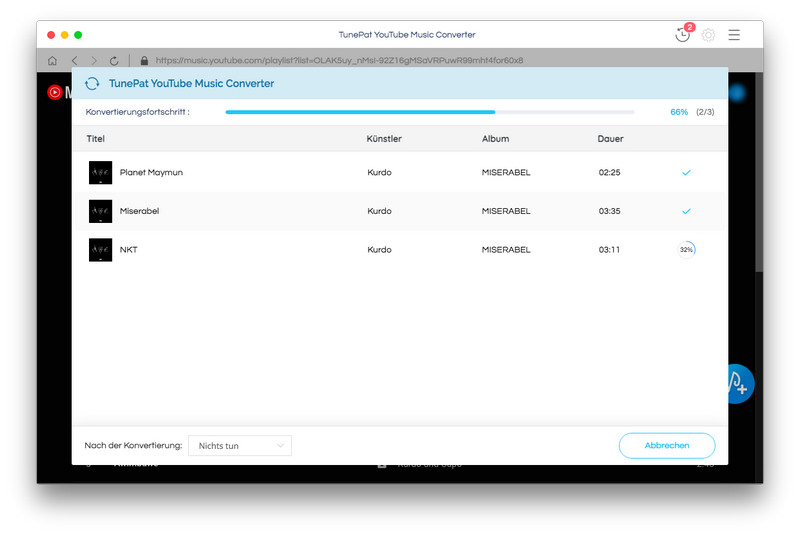Click NKT track album thumbnail
Image resolution: width=800 pixels, height=536 pixels.
101,250
